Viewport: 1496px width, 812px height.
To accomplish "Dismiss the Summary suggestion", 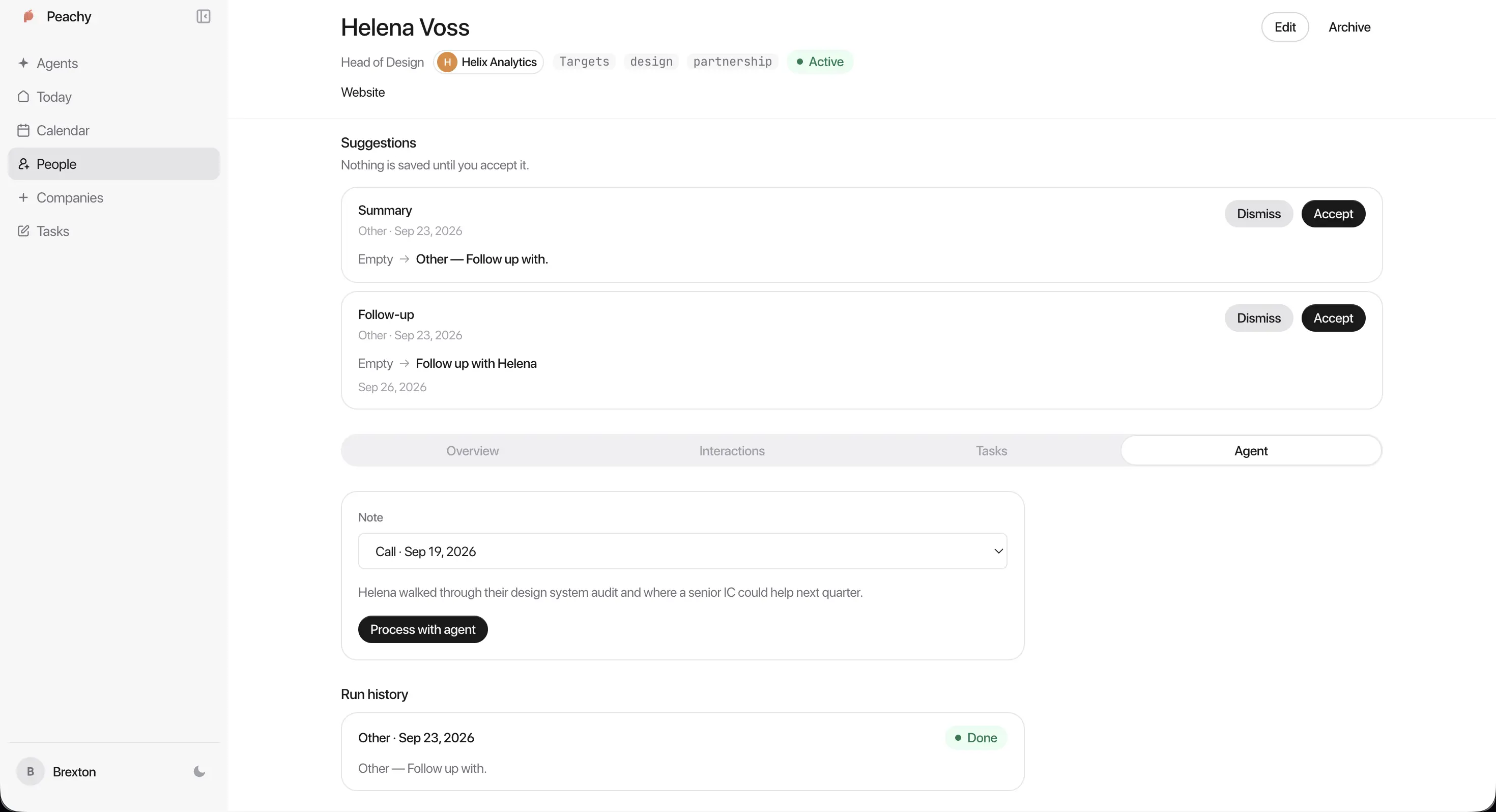I will pos(1258,214).
